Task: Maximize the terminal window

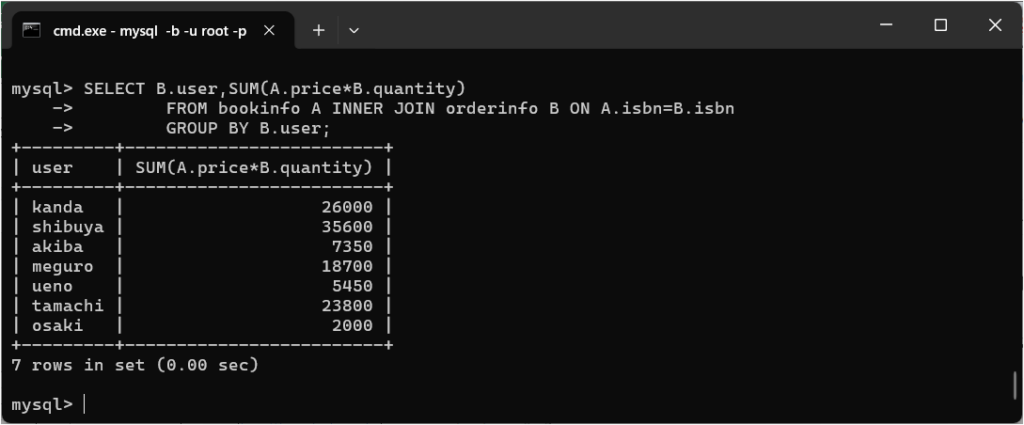Action: coord(940,26)
